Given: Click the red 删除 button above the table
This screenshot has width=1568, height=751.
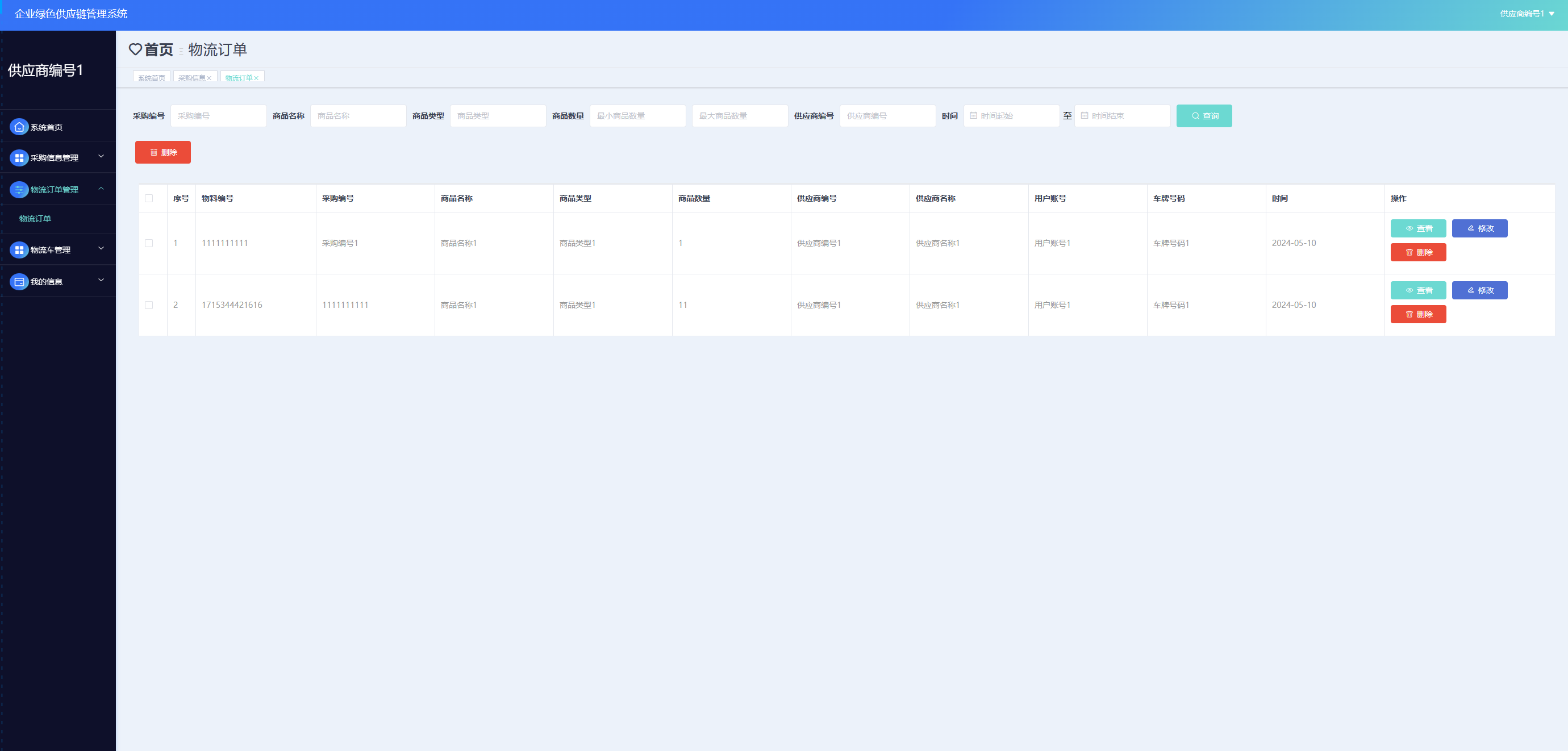Looking at the screenshot, I should coord(162,153).
